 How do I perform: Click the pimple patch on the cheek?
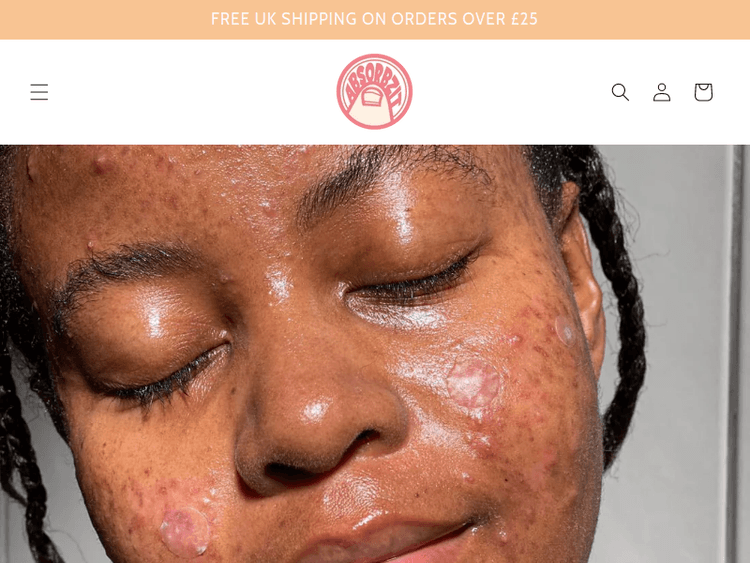pos(473,381)
